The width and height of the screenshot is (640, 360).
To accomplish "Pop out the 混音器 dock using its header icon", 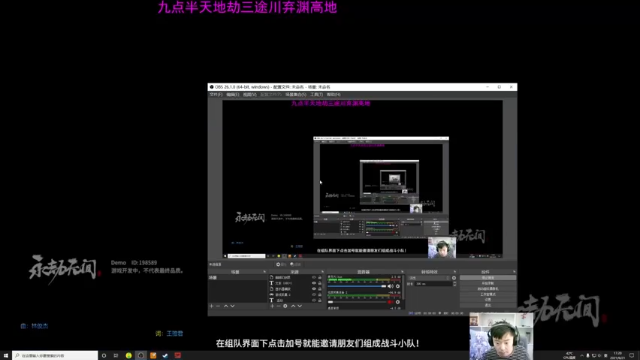I will point(402,272).
